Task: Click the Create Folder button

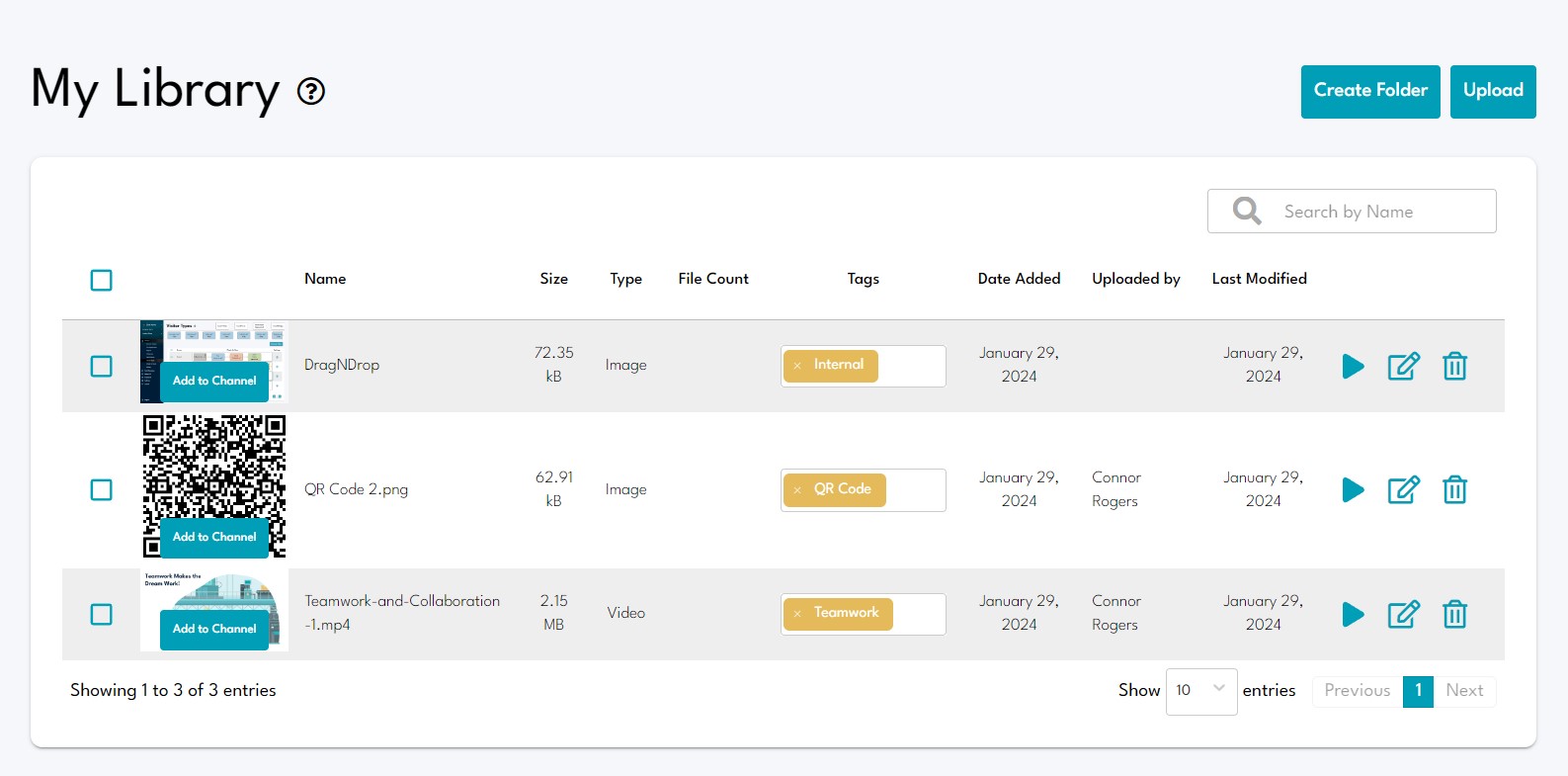Action: [1370, 92]
